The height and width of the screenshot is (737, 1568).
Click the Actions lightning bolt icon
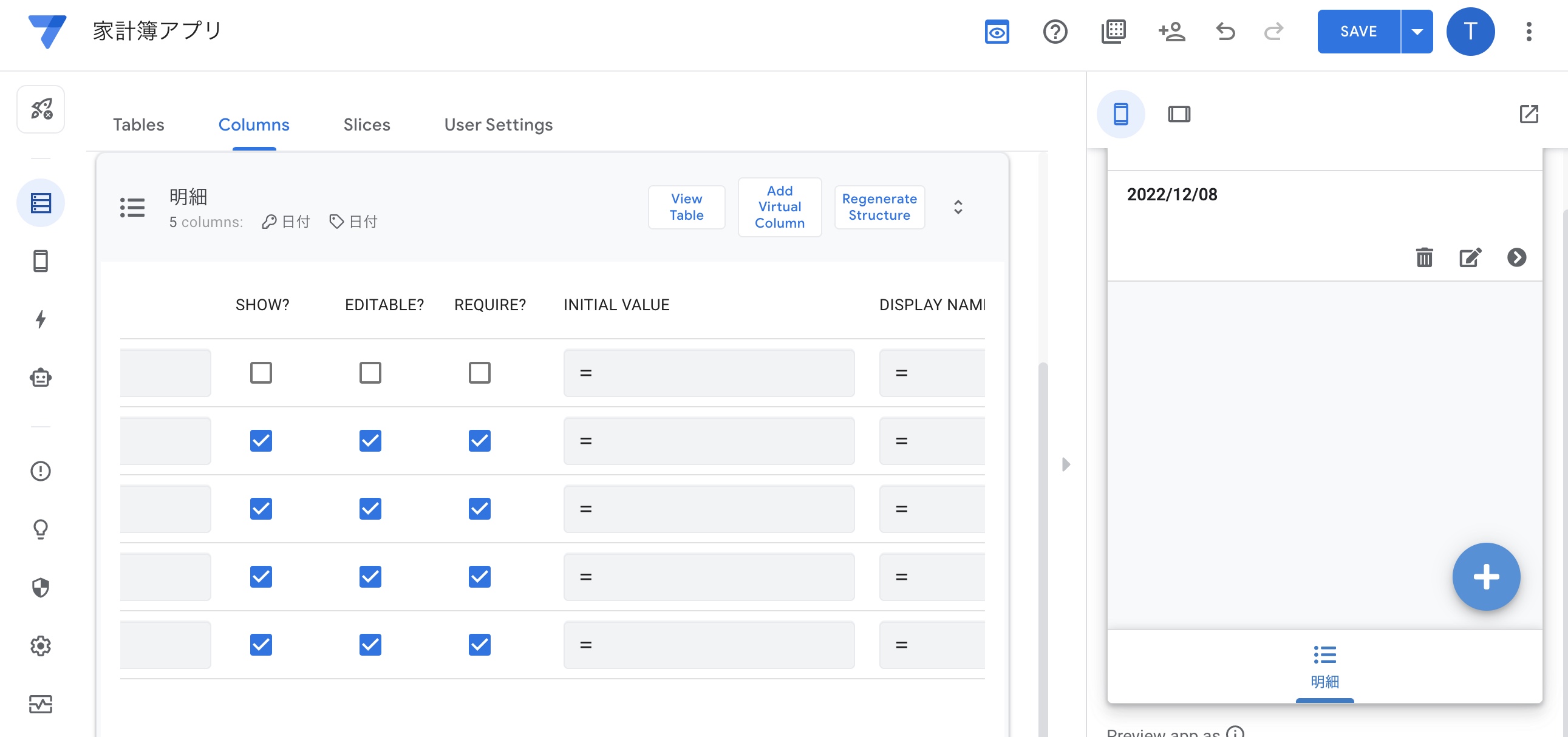coord(40,319)
